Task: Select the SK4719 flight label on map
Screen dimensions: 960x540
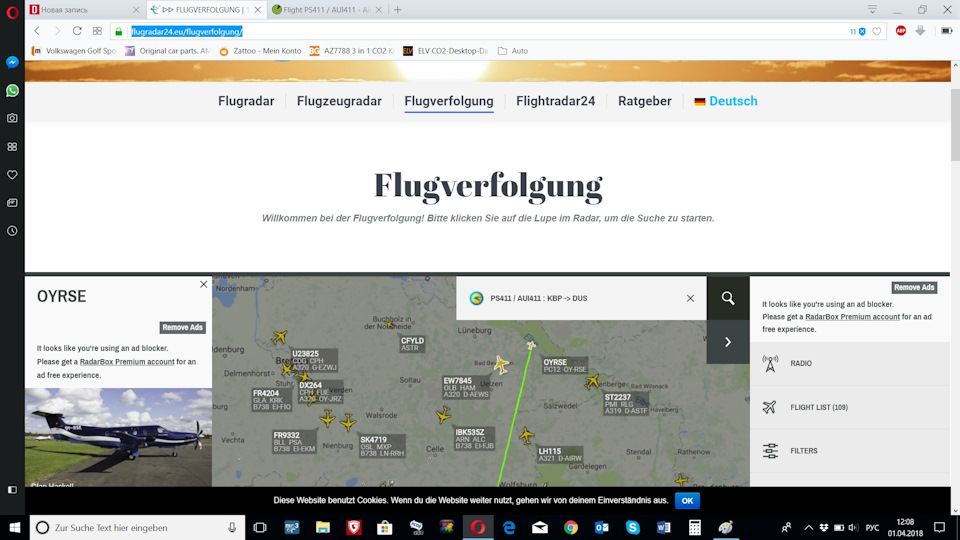Action: click(x=382, y=446)
